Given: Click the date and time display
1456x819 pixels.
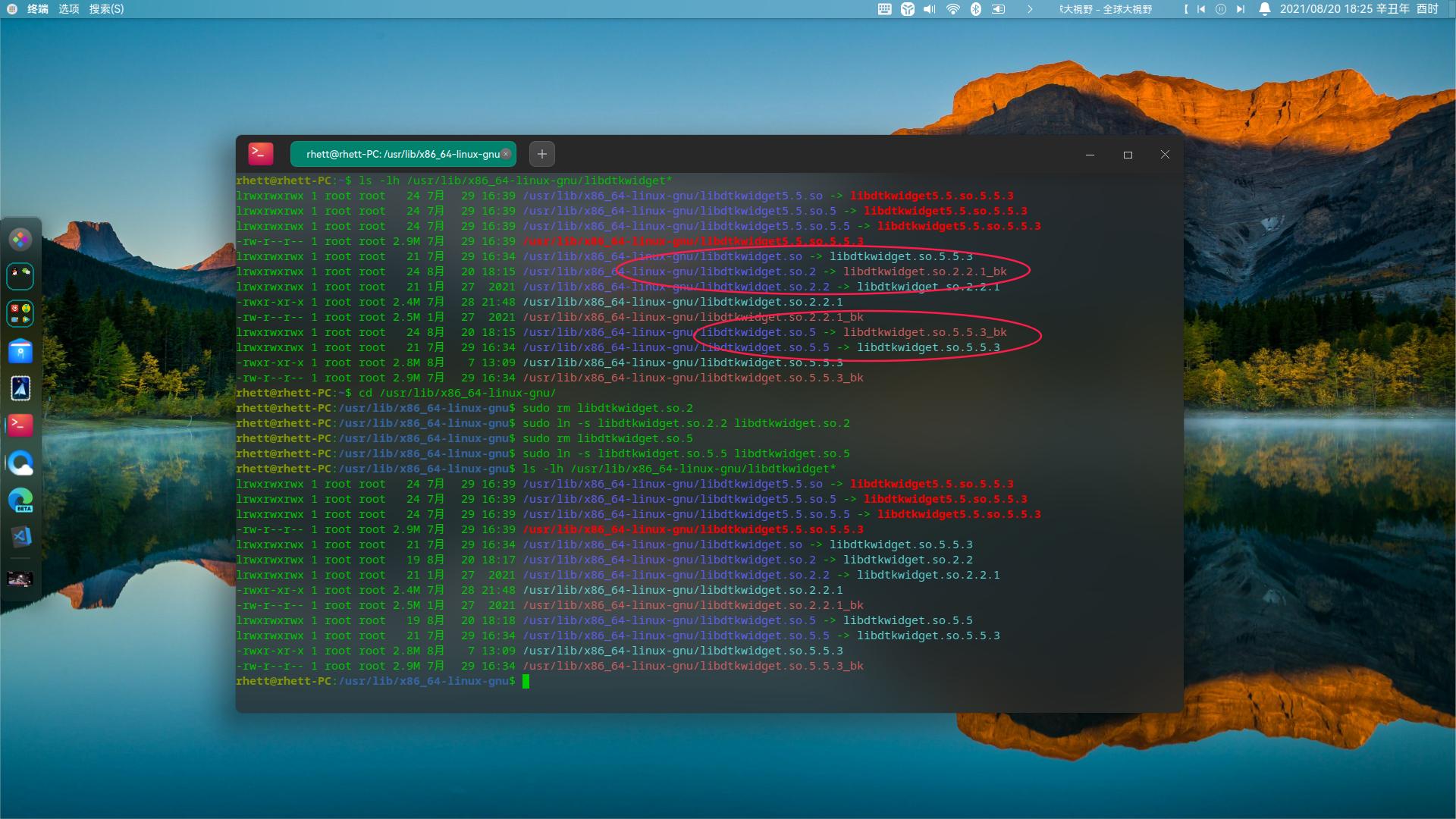Looking at the screenshot, I should (1359, 9).
